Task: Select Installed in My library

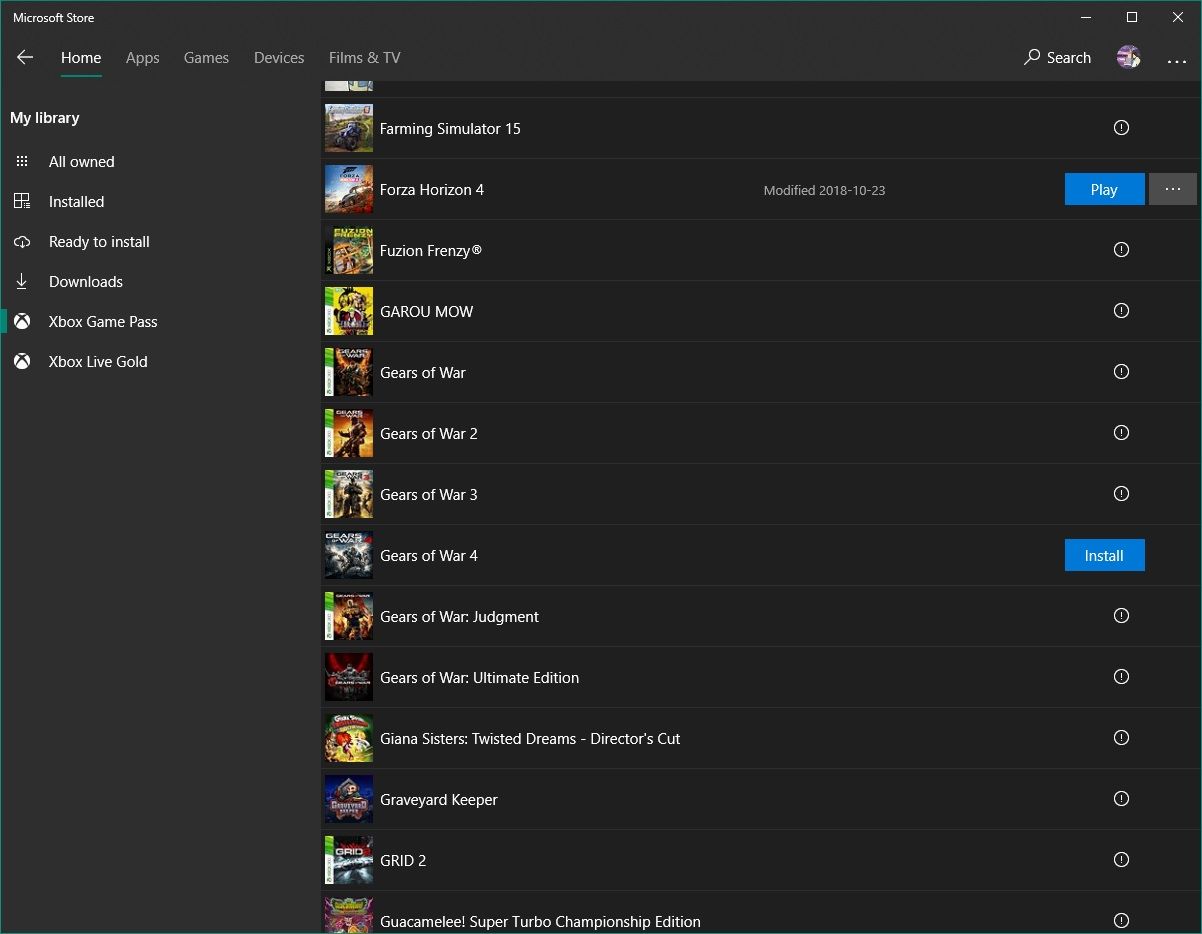Action: click(x=77, y=202)
